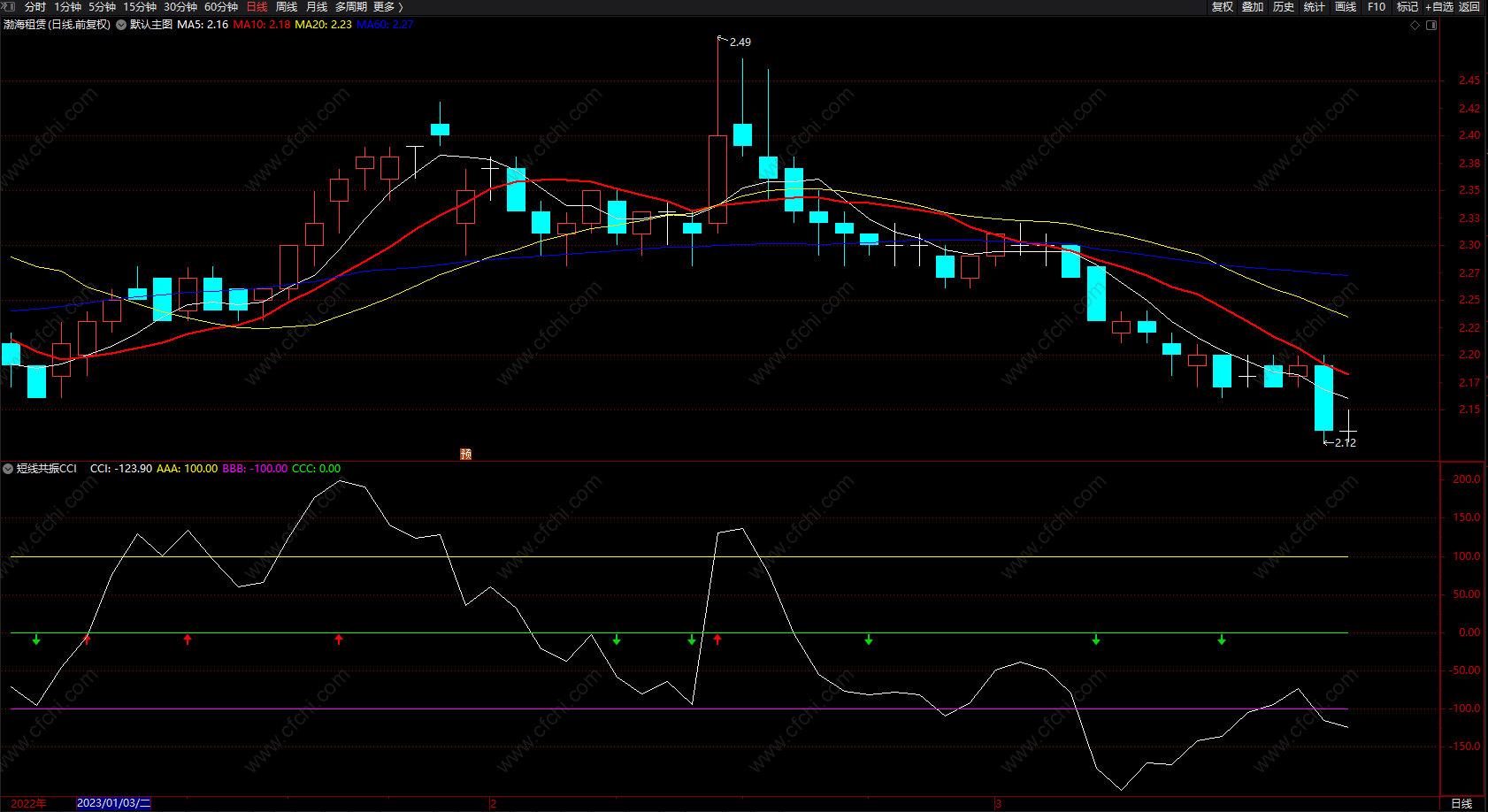The height and width of the screenshot is (812, 1488).
Task: Switch to the 周线 weekly chart
Action: coord(287,7)
